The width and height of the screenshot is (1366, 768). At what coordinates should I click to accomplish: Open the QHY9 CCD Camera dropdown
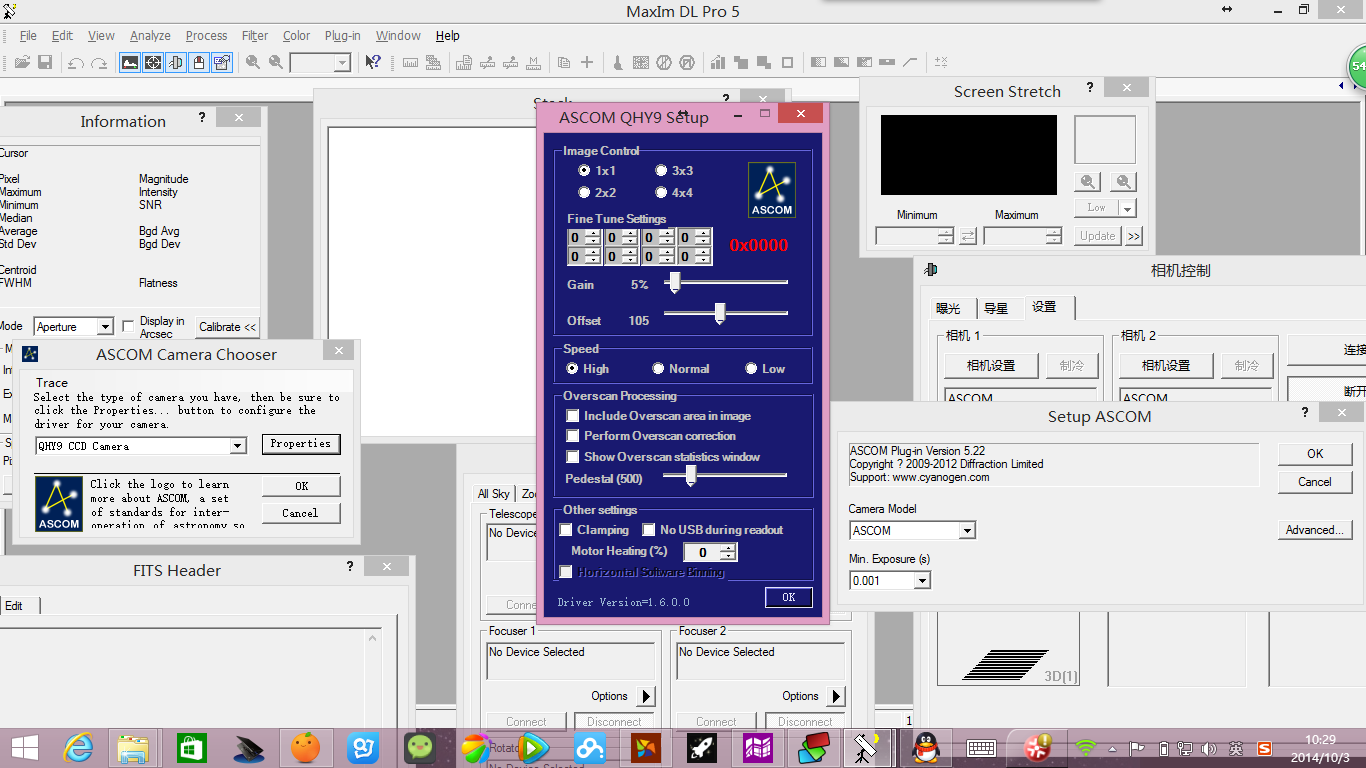(238, 446)
